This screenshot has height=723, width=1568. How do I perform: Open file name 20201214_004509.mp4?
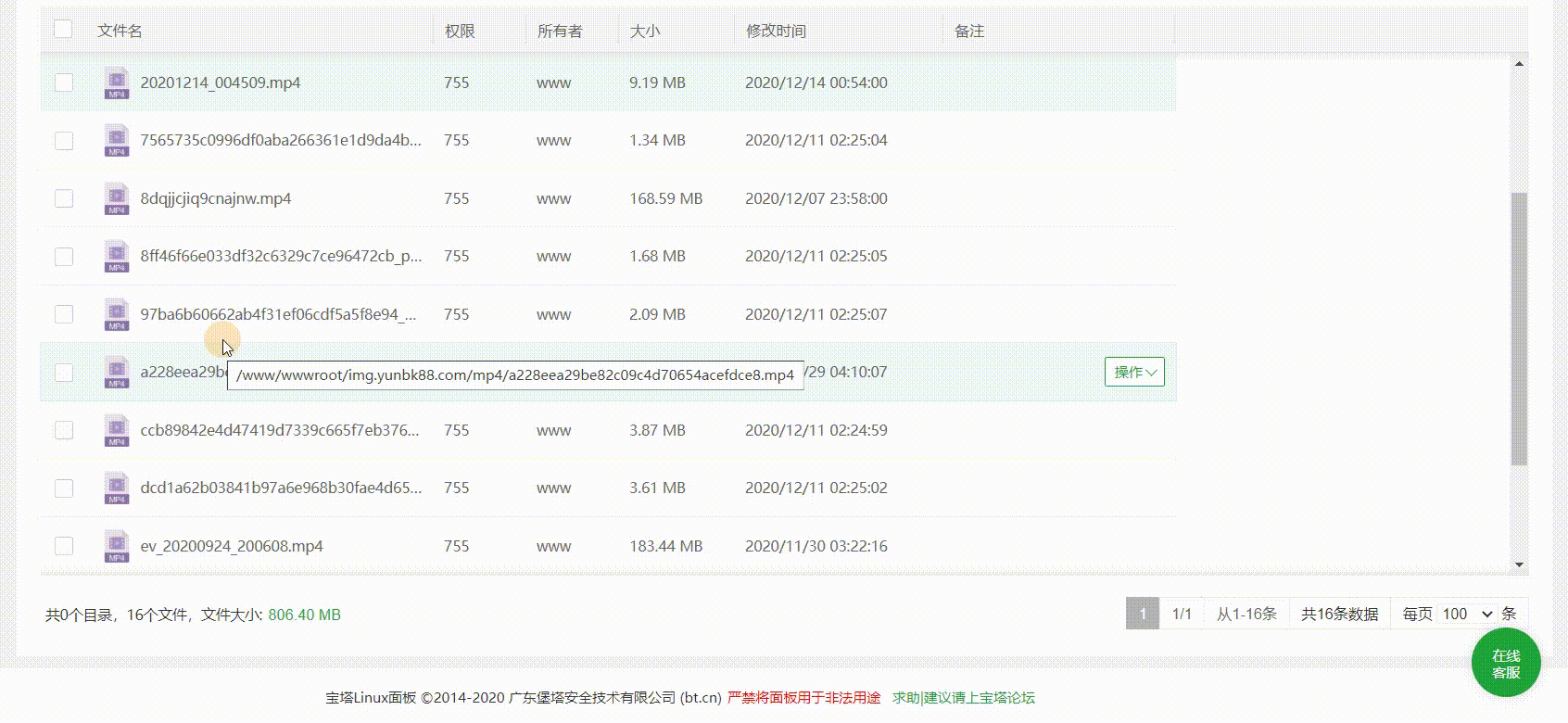221,82
